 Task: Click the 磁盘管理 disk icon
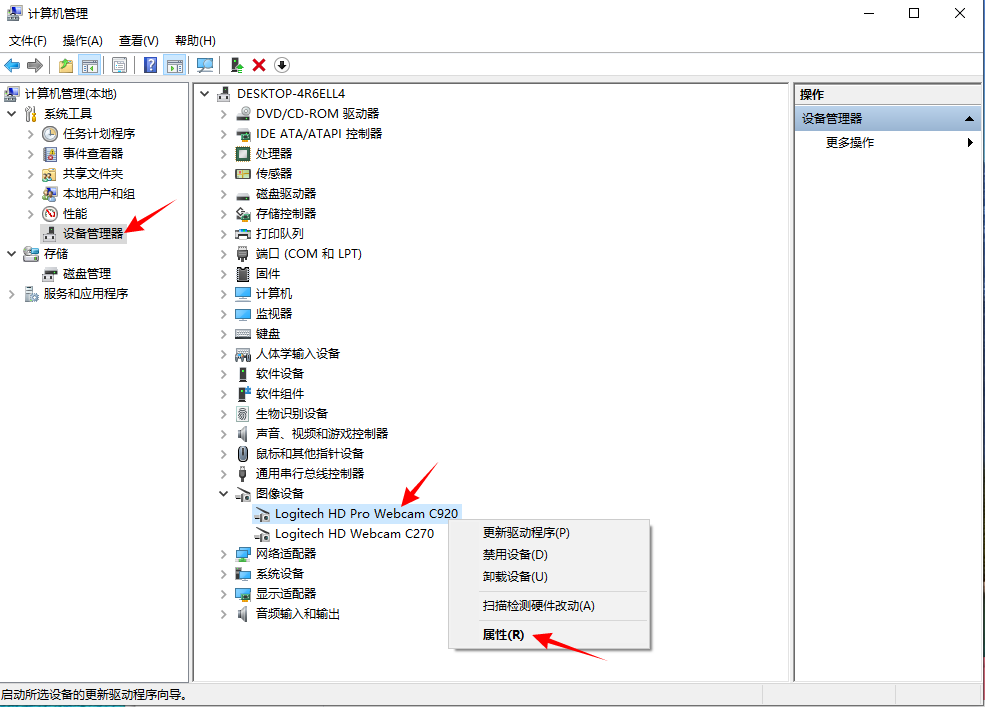click(x=50, y=274)
